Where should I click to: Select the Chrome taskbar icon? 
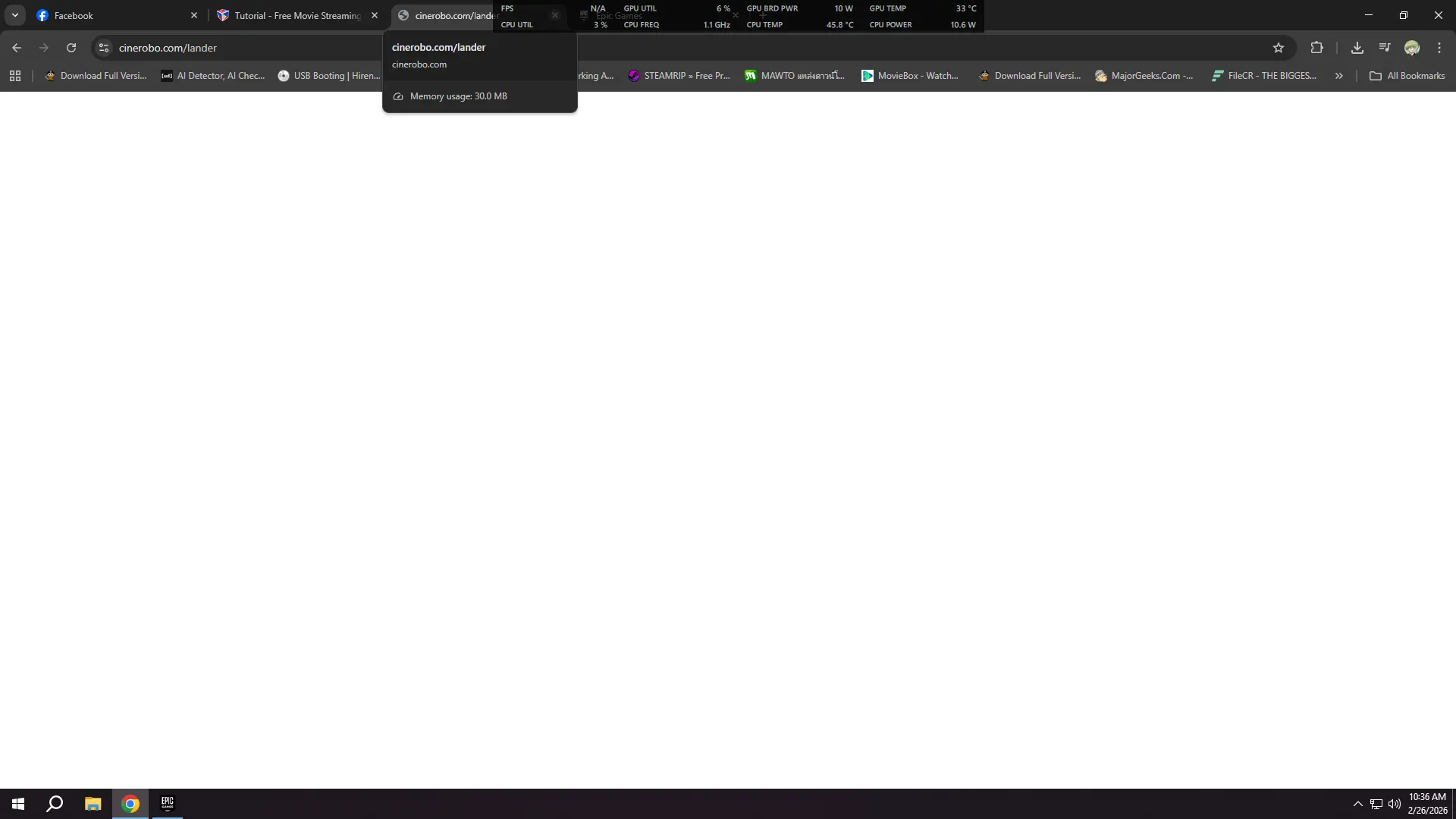130,804
